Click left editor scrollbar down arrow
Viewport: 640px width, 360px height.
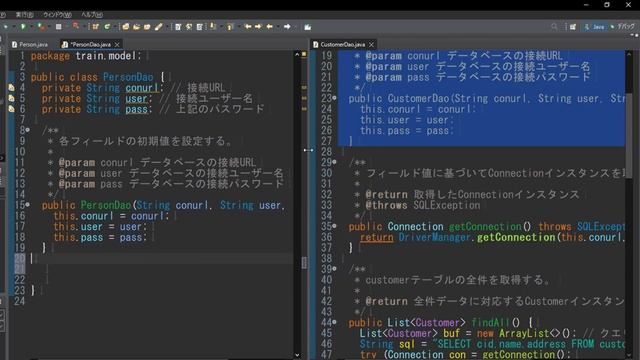297,355
